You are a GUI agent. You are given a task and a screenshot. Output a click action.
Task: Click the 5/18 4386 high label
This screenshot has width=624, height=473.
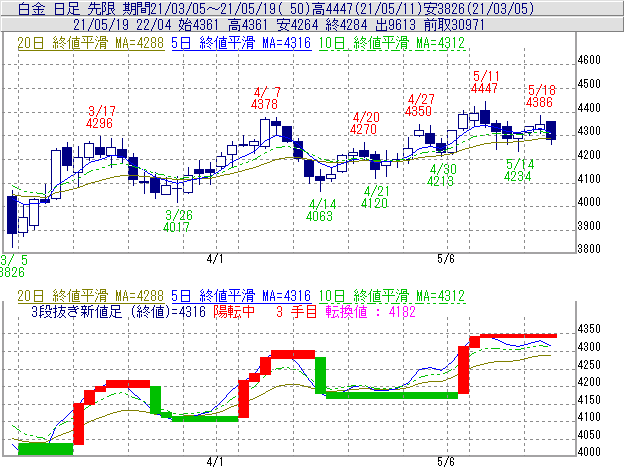point(540,96)
